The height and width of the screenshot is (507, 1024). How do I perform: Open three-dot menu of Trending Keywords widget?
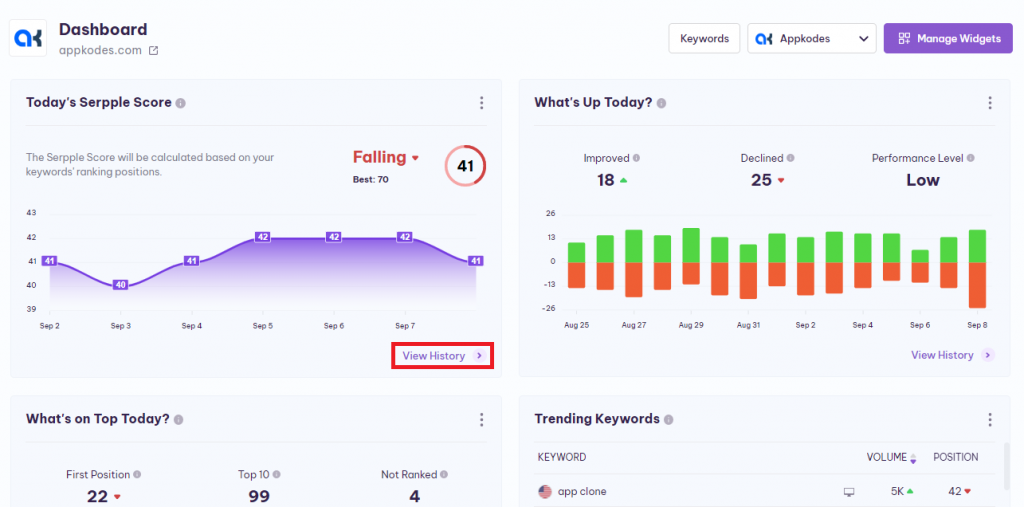[x=989, y=420]
